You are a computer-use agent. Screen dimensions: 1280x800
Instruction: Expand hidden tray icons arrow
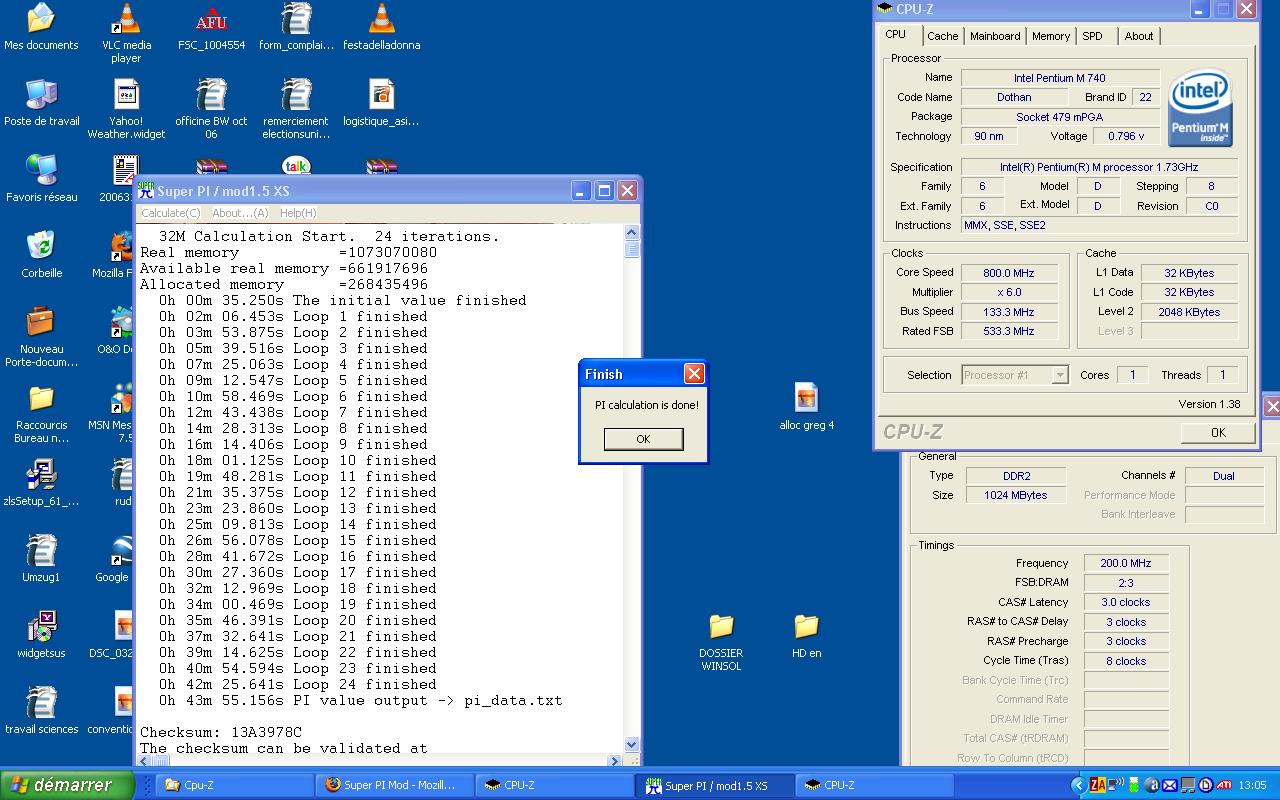[x=1078, y=785]
